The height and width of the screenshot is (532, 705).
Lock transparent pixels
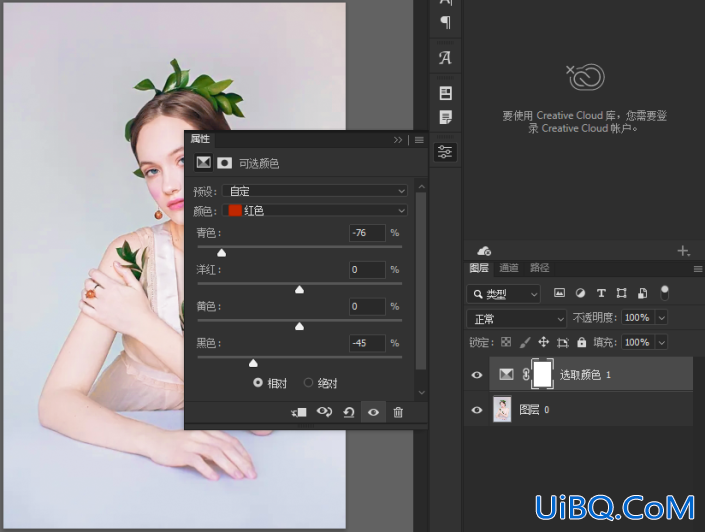506,342
